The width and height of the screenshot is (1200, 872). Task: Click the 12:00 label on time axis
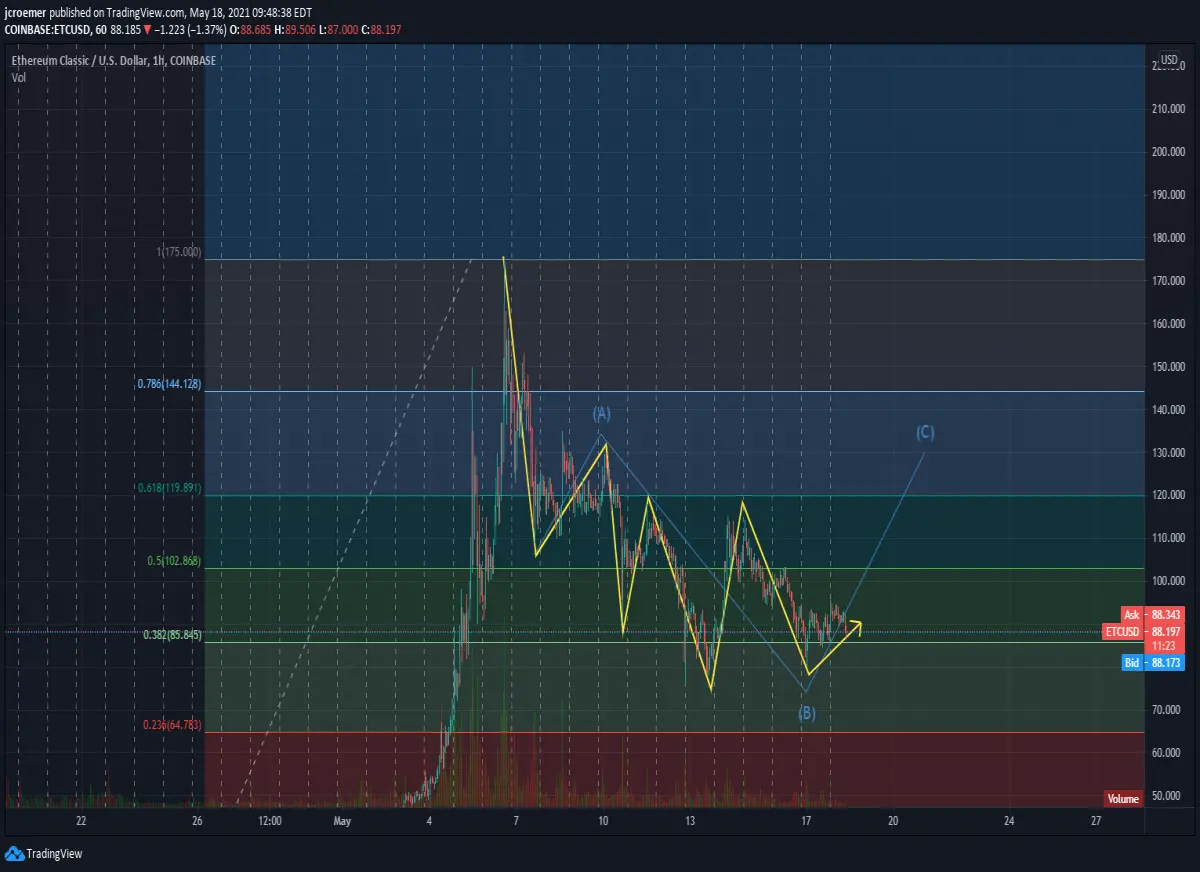click(x=269, y=822)
